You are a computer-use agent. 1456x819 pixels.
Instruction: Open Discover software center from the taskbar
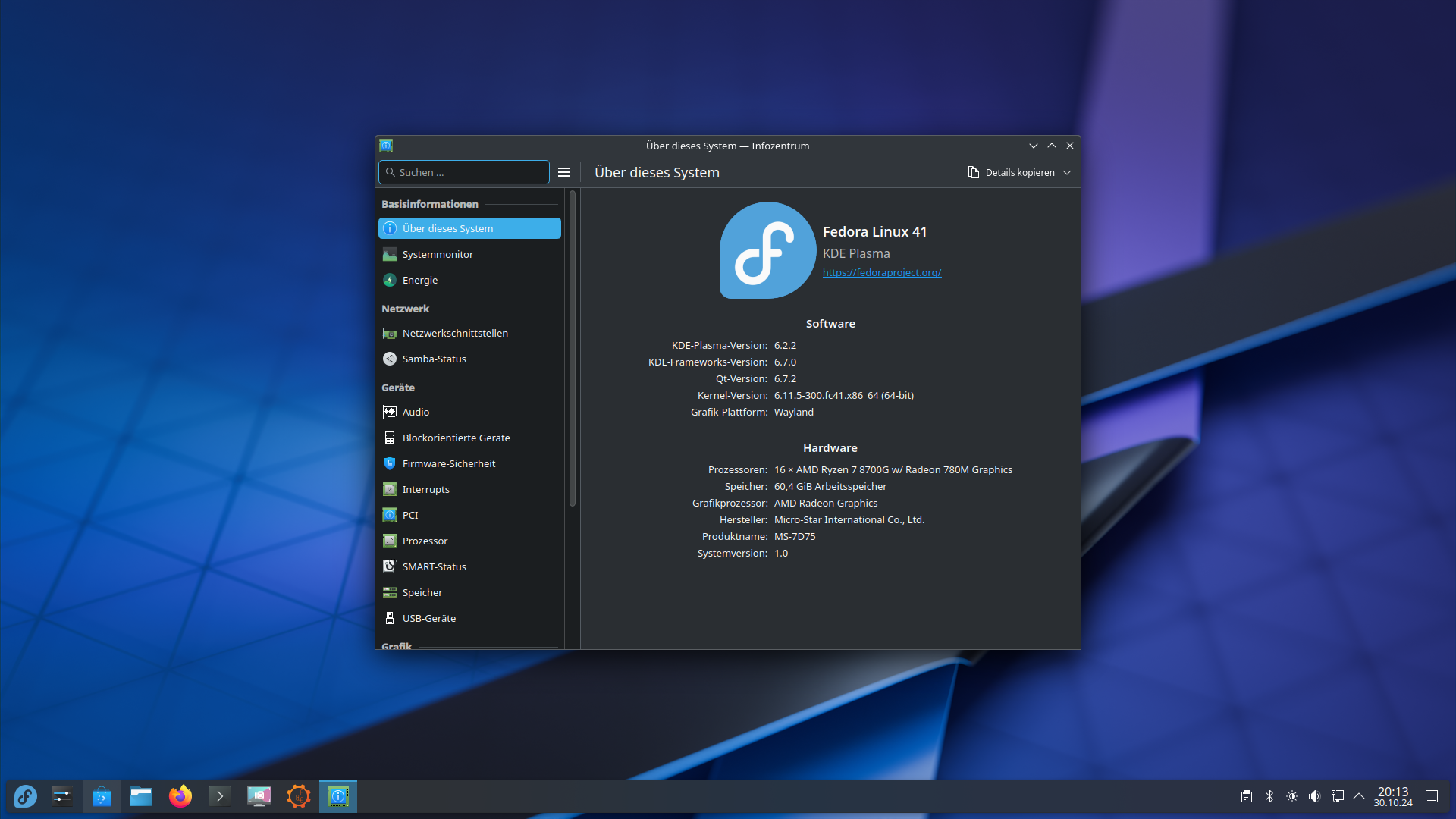tap(102, 796)
